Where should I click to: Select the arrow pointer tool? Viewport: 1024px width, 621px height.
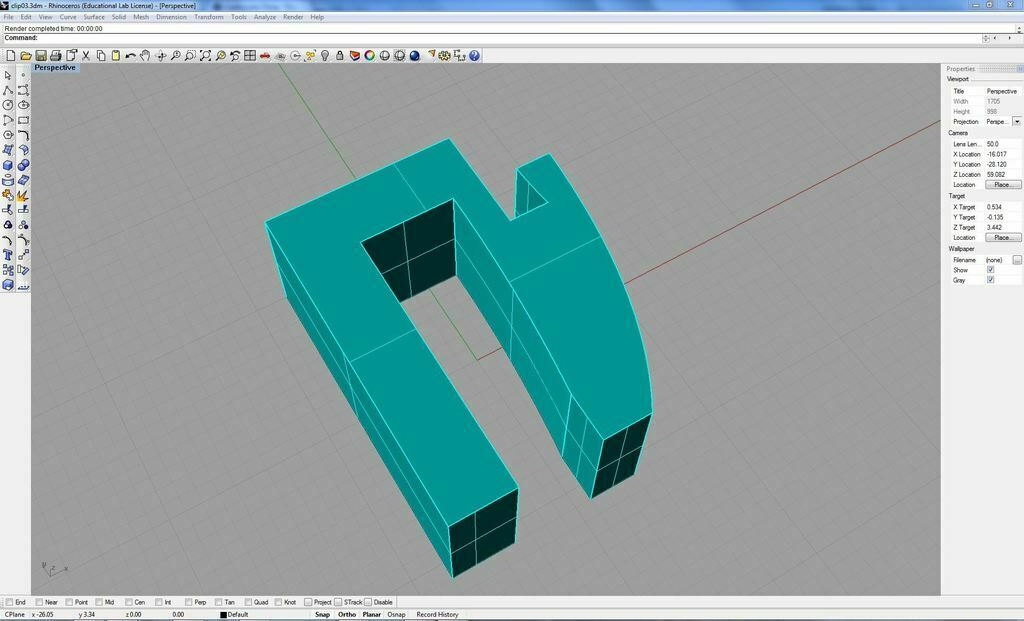tap(8, 75)
